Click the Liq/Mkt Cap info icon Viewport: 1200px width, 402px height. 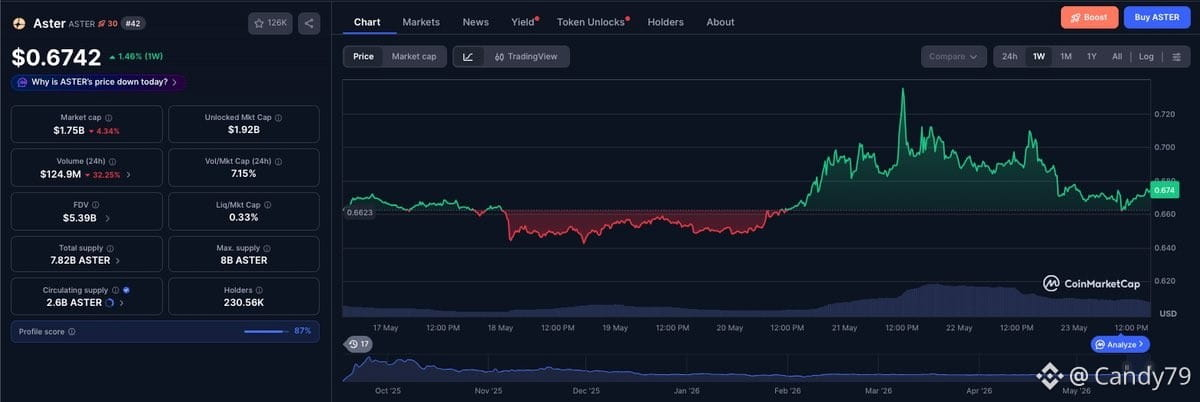coord(268,204)
